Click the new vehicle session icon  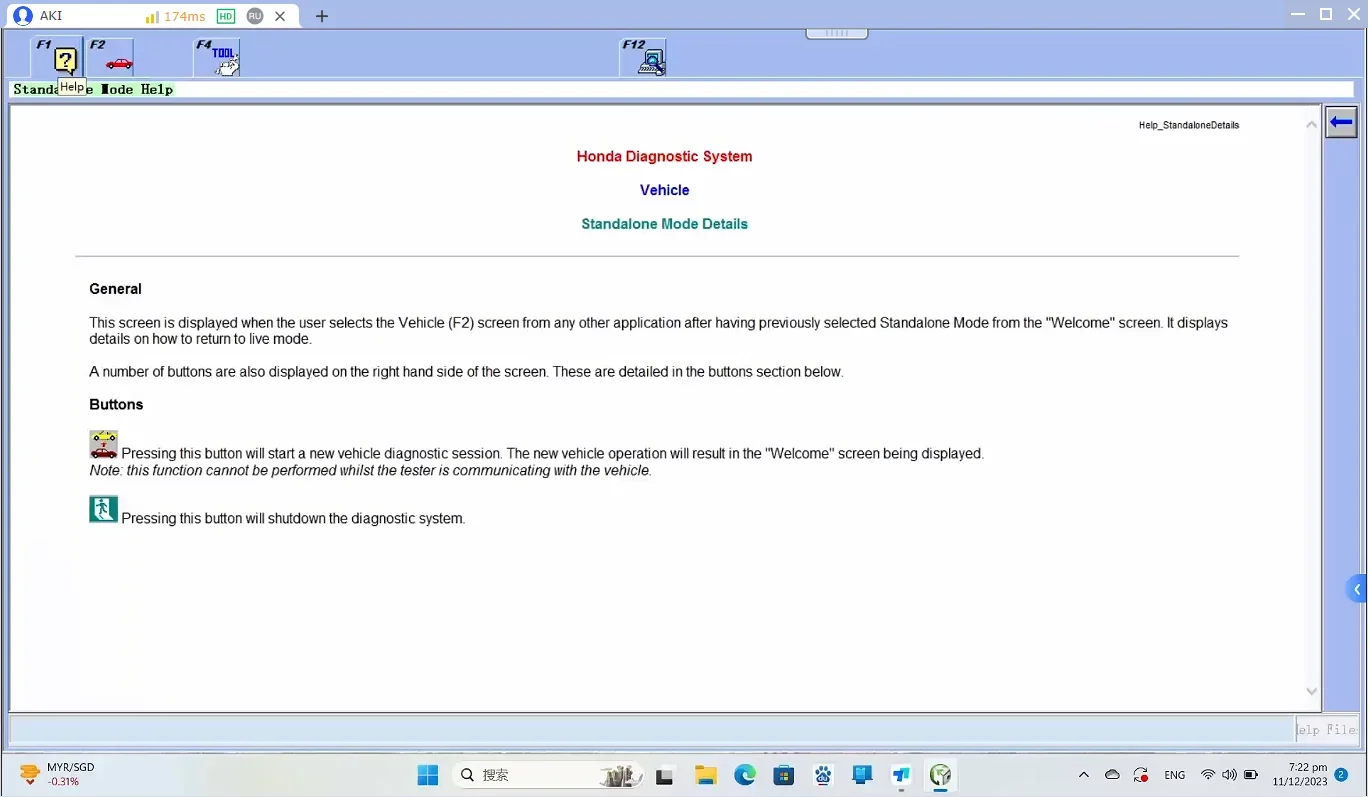[x=103, y=445]
